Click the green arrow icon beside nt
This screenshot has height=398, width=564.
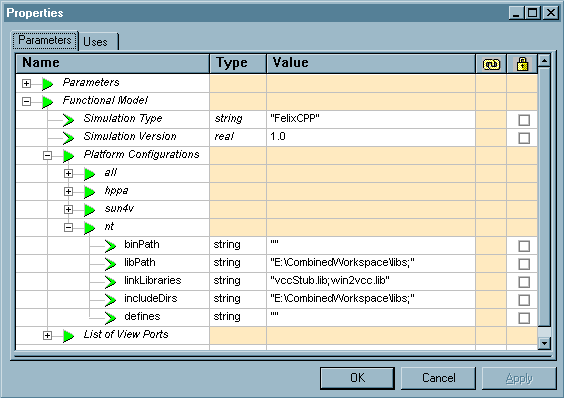(x=89, y=228)
